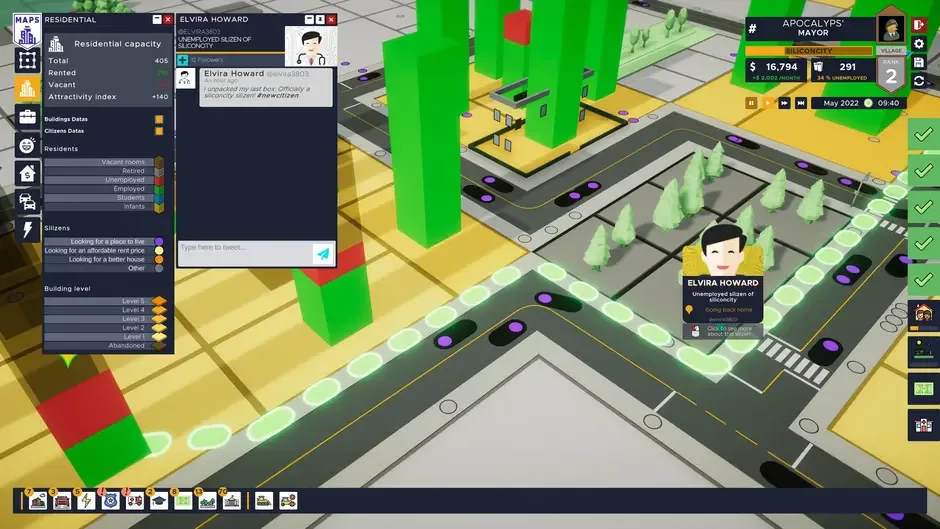Toggle Infants resident filter

coord(104,206)
